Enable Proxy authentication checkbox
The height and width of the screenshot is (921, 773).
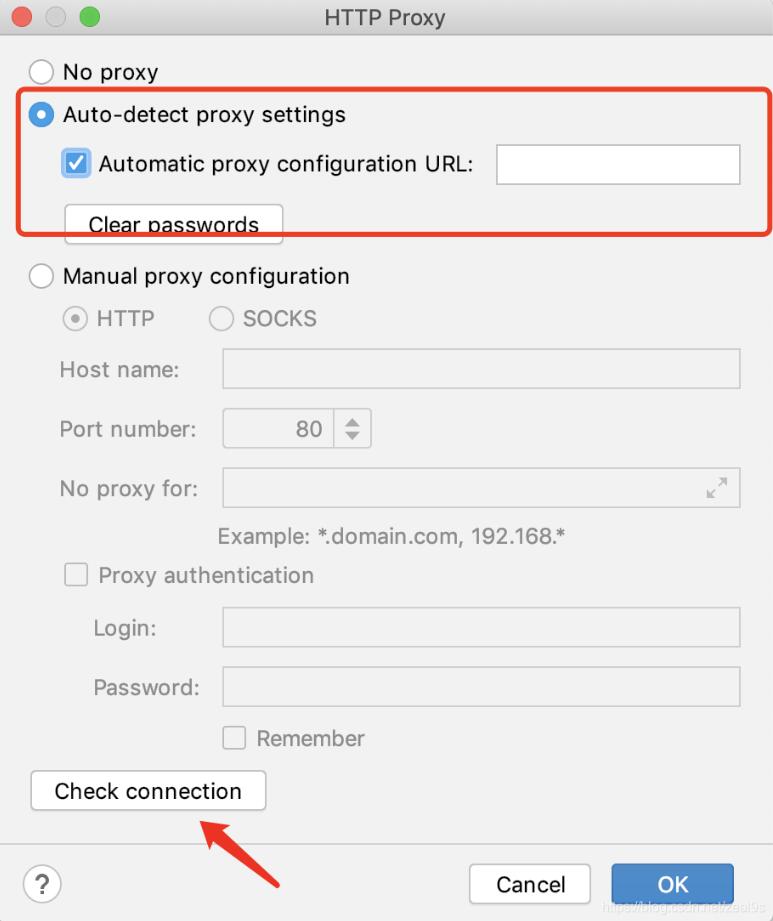tap(76, 575)
